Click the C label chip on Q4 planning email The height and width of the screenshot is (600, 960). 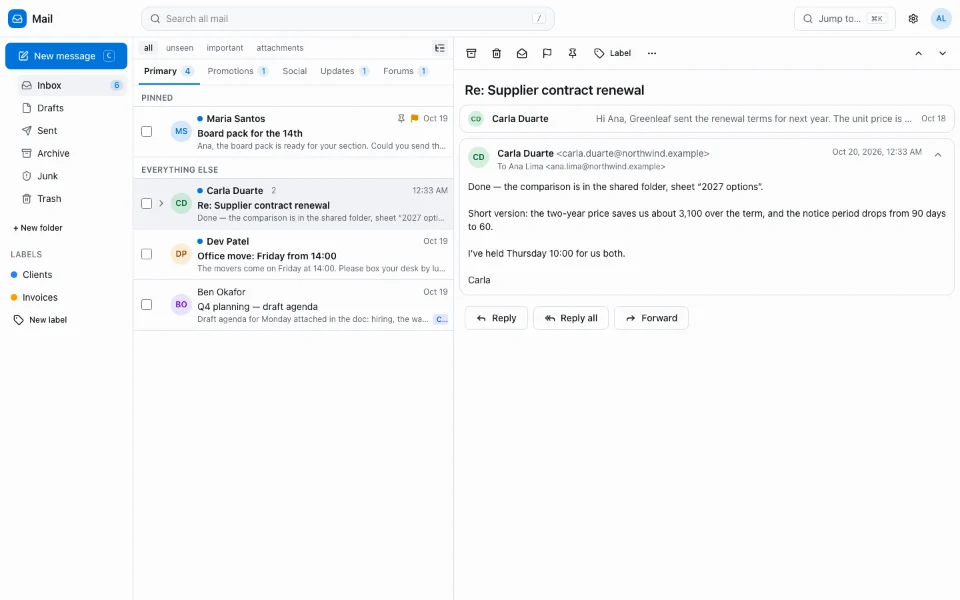click(x=441, y=319)
